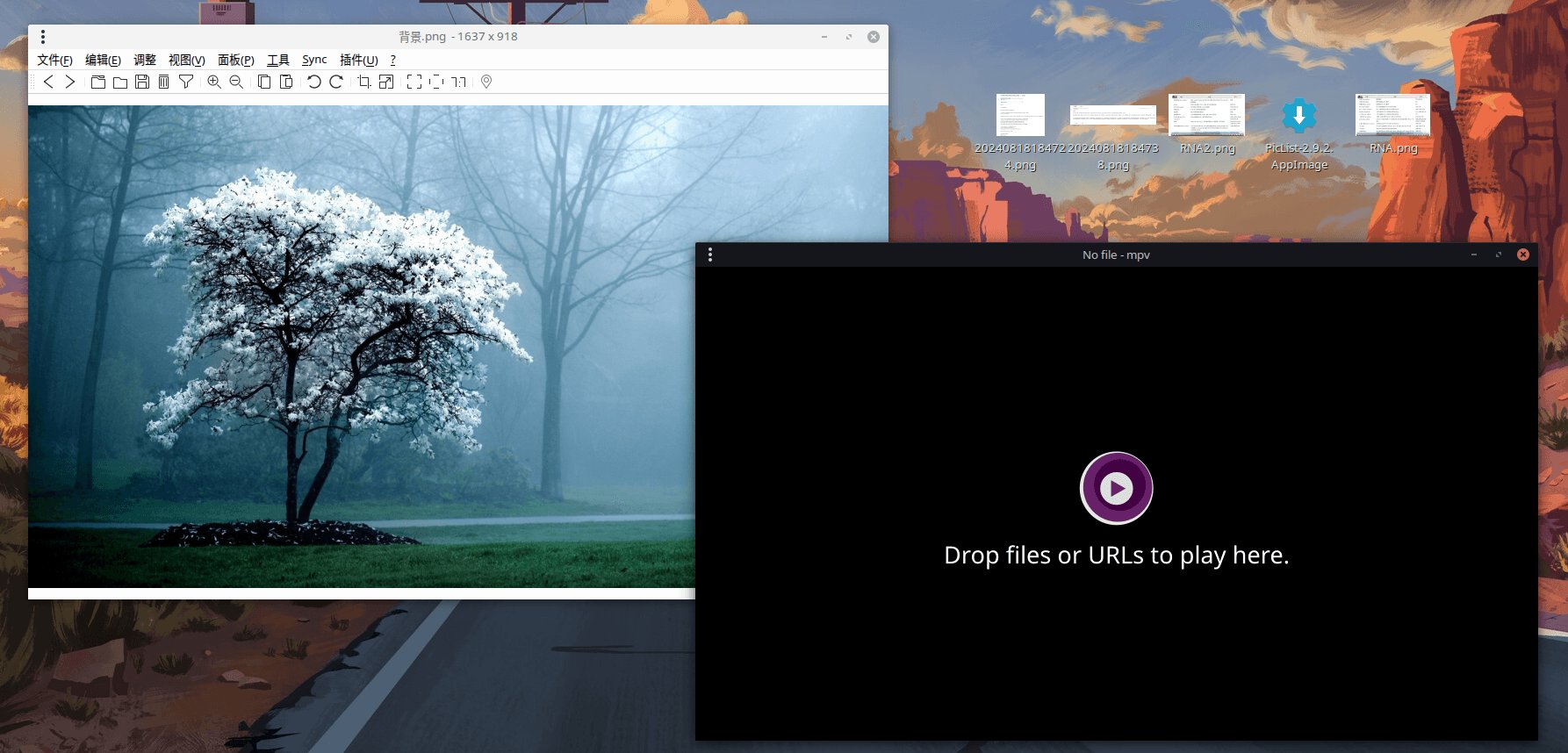The height and width of the screenshot is (753, 1568).
Task: Open the filter funnel tool
Action: [x=186, y=82]
